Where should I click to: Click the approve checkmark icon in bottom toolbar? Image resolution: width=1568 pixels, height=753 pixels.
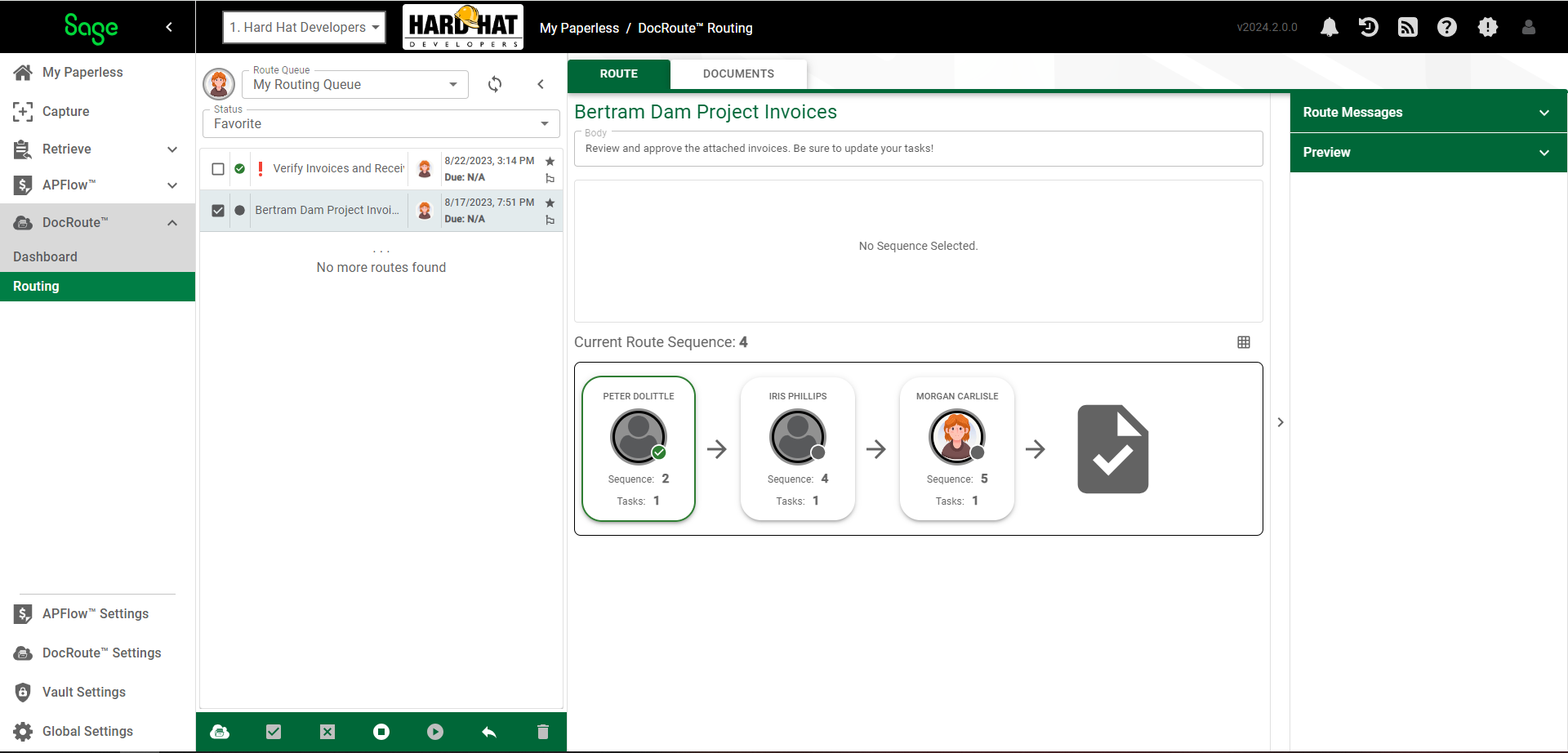(x=274, y=732)
